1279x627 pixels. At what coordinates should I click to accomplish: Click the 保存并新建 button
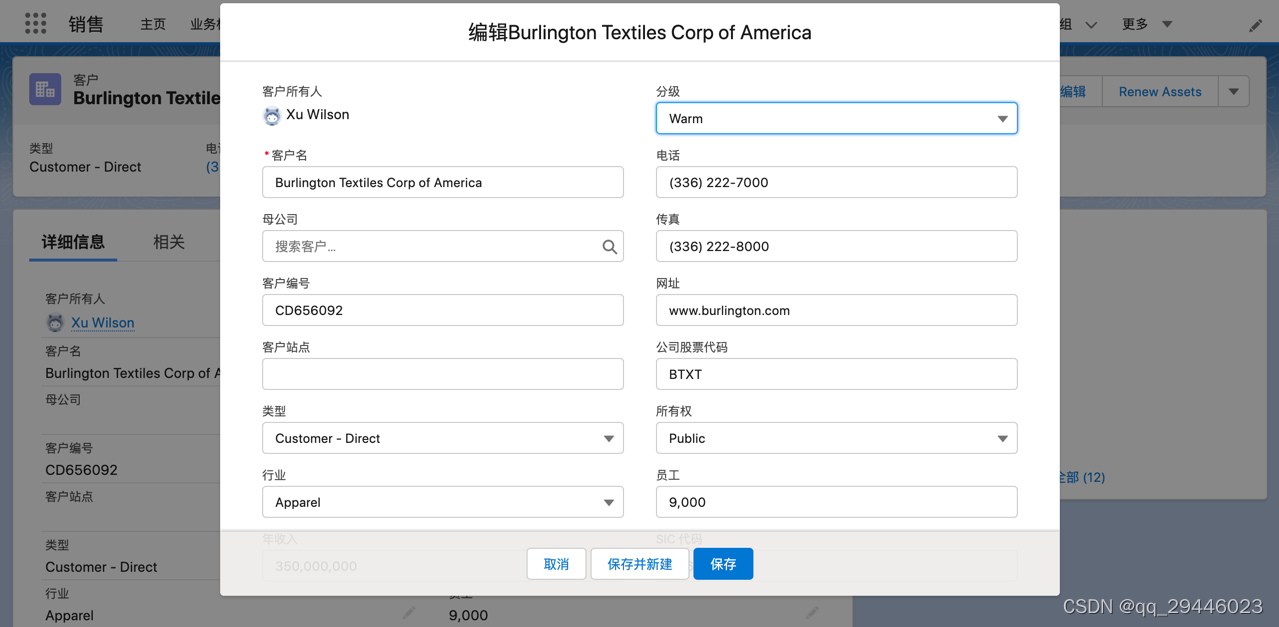(640, 564)
